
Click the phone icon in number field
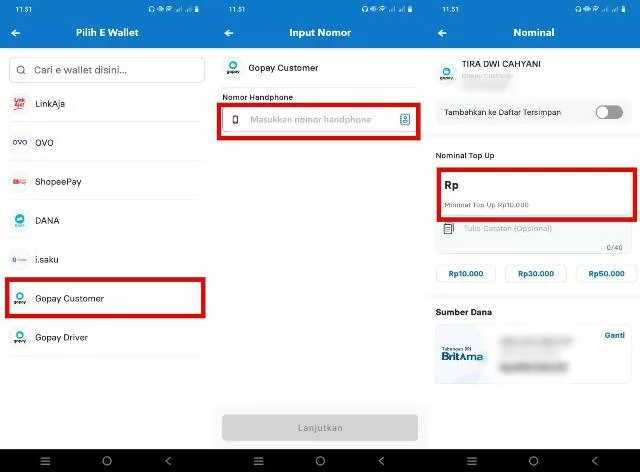(236, 120)
